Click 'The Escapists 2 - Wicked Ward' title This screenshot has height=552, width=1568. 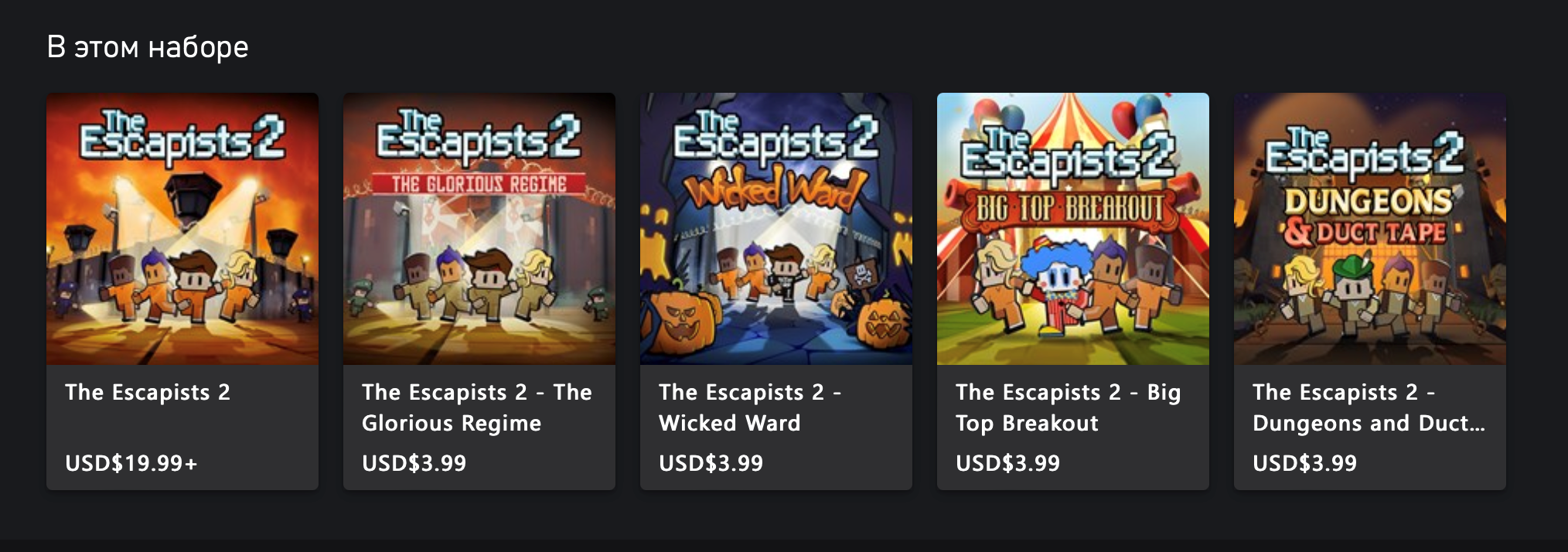(750, 408)
